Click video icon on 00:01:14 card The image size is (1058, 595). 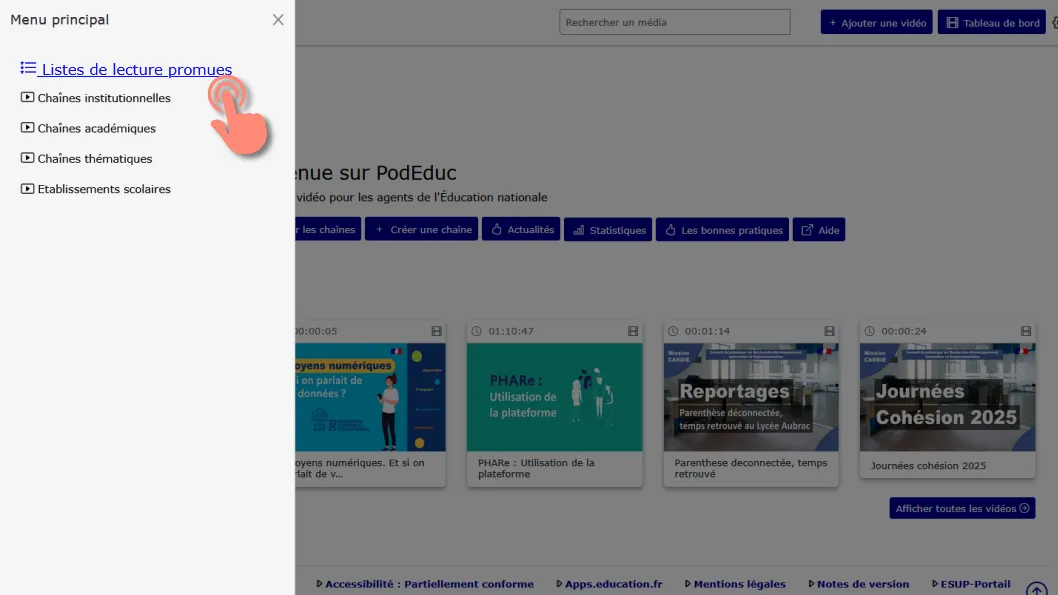click(829, 331)
